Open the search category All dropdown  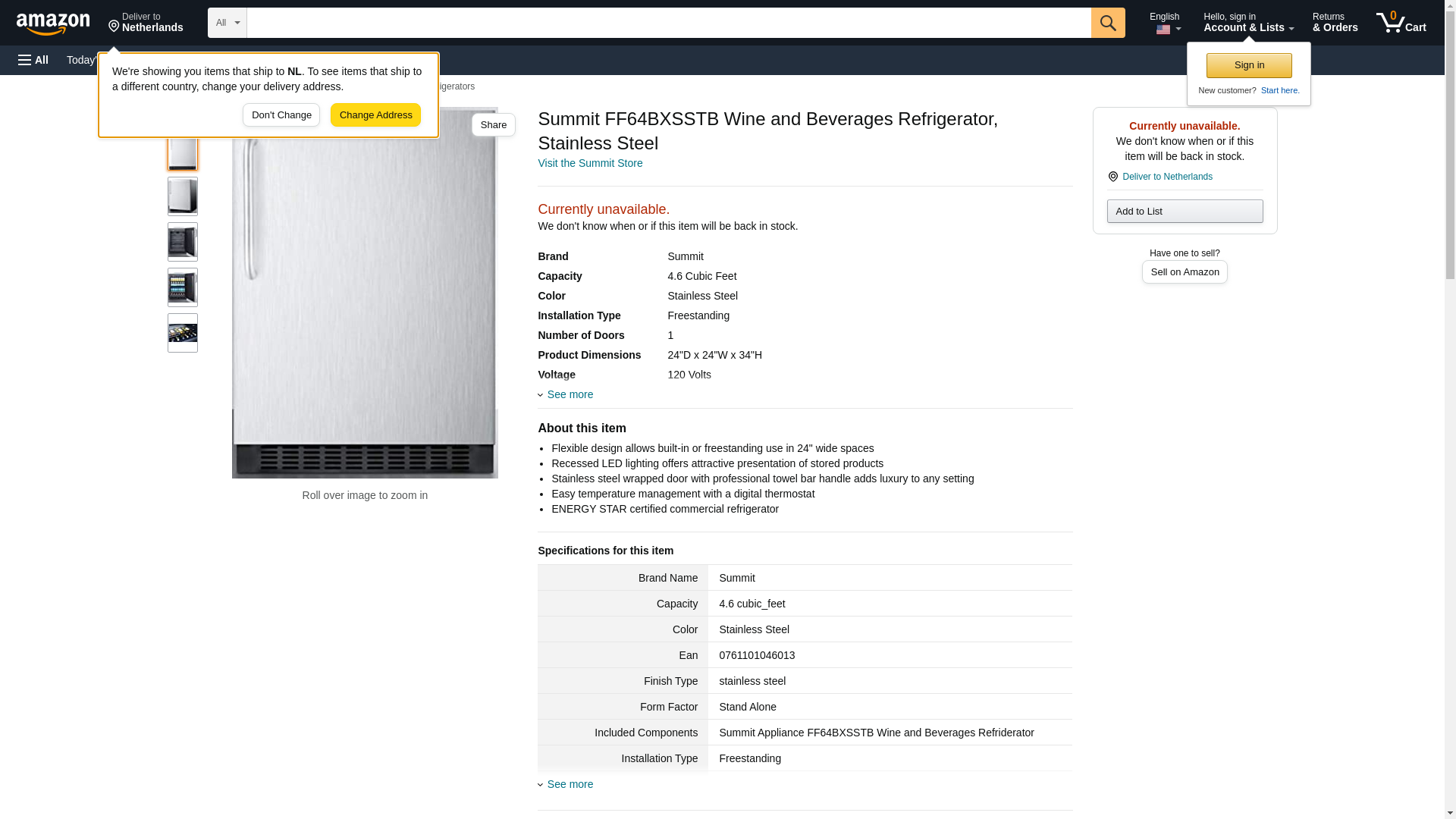click(227, 23)
